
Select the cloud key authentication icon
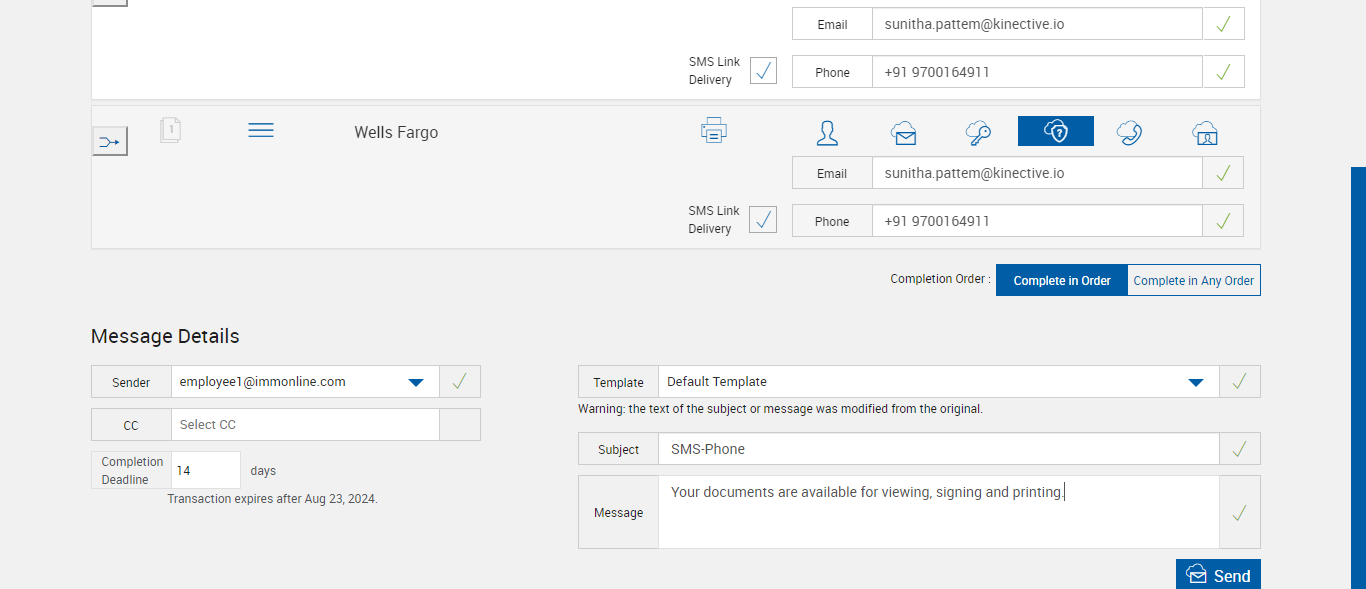[978, 132]
